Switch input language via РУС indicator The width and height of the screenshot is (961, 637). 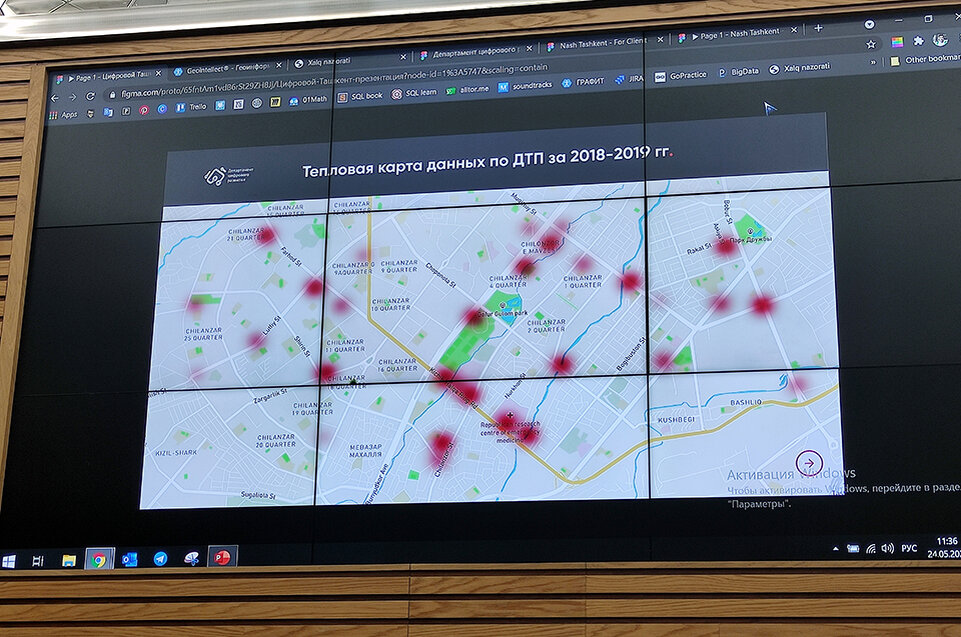click(x=910, y=548)
